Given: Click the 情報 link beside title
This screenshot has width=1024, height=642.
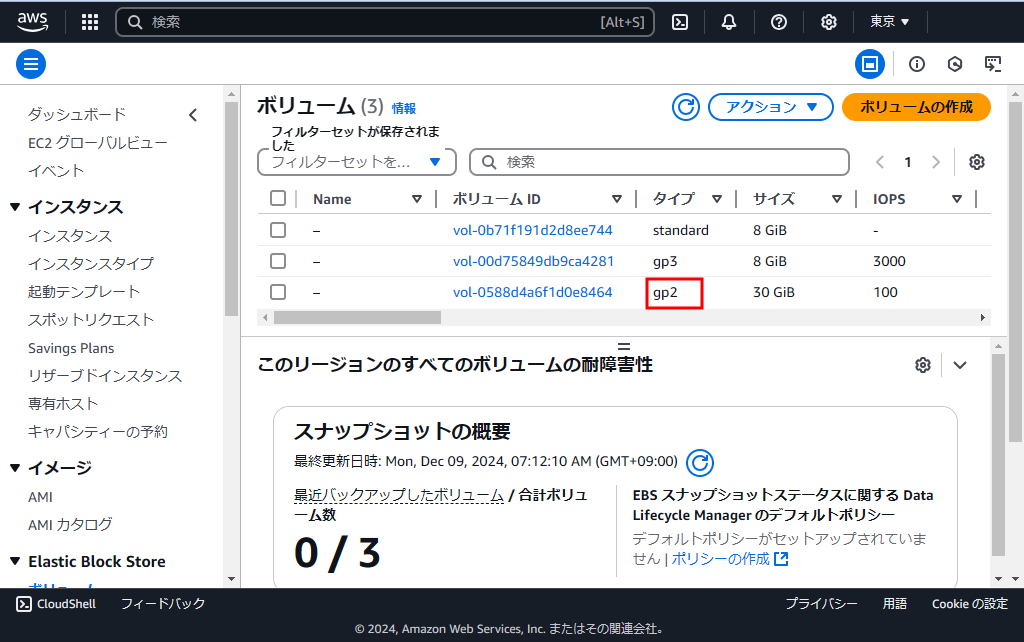Looking at the screenshot, I should point(404,108).
